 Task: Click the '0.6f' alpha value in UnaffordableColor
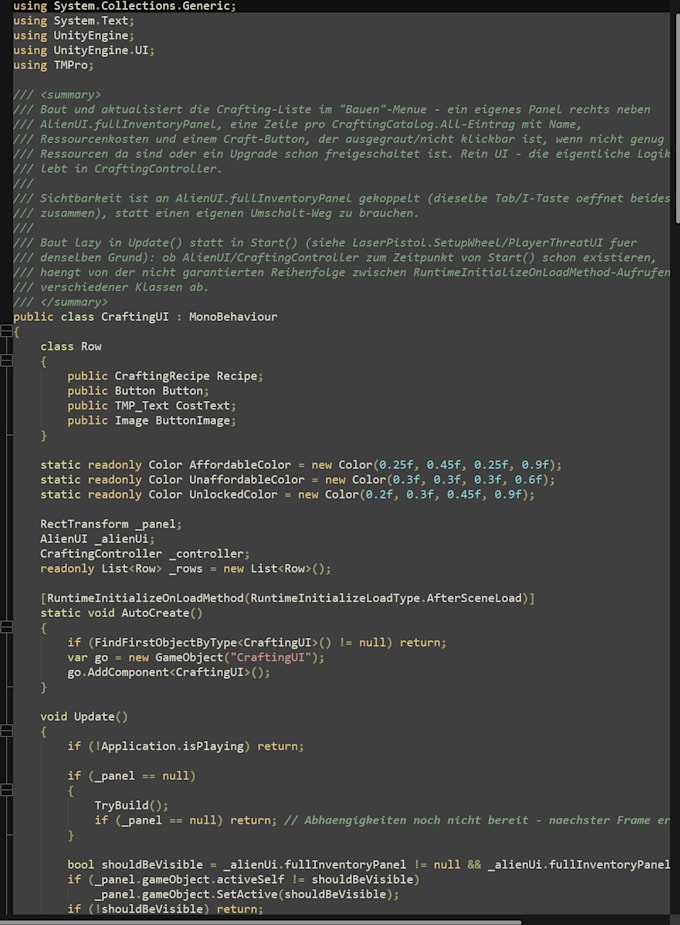click(x=528, y=480)
